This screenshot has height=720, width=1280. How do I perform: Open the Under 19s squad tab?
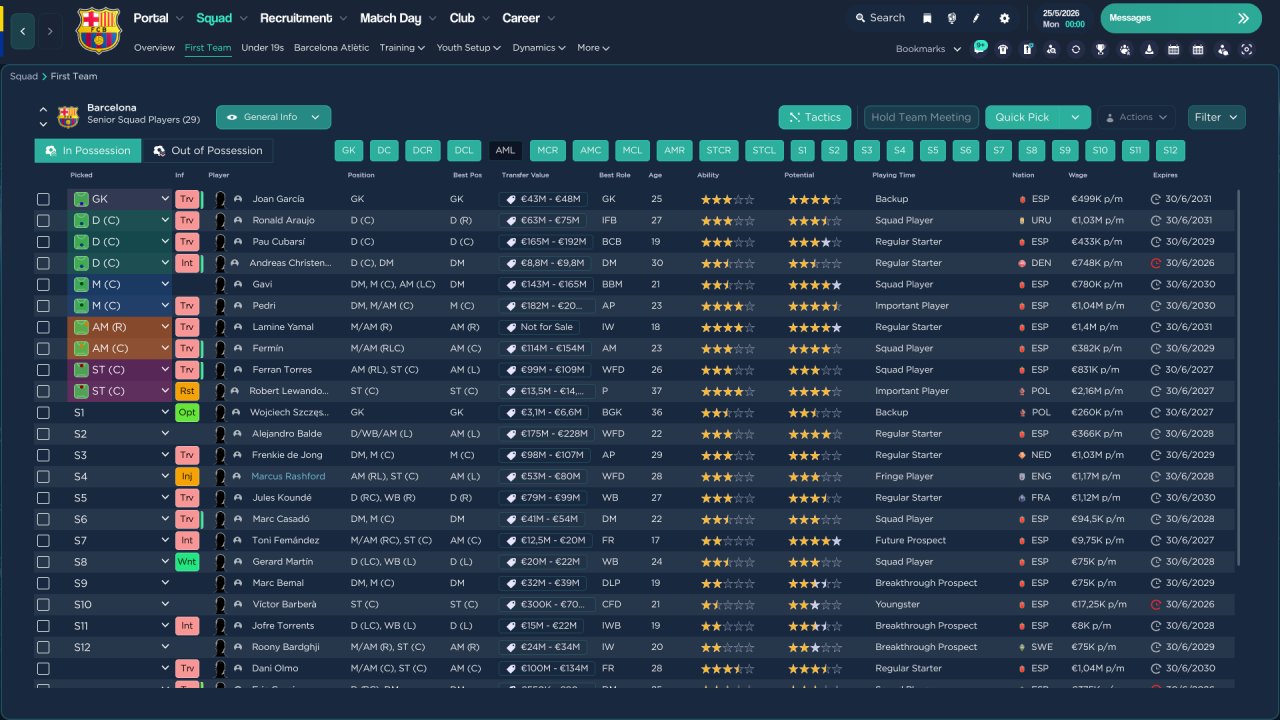pos(262,48)
